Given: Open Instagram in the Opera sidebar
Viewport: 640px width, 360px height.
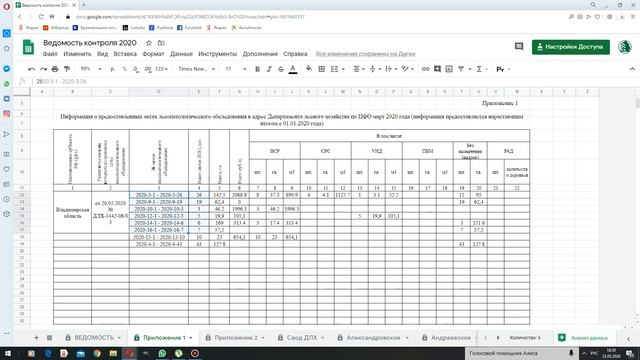Looking at the screenshot, I should [7, 113].
